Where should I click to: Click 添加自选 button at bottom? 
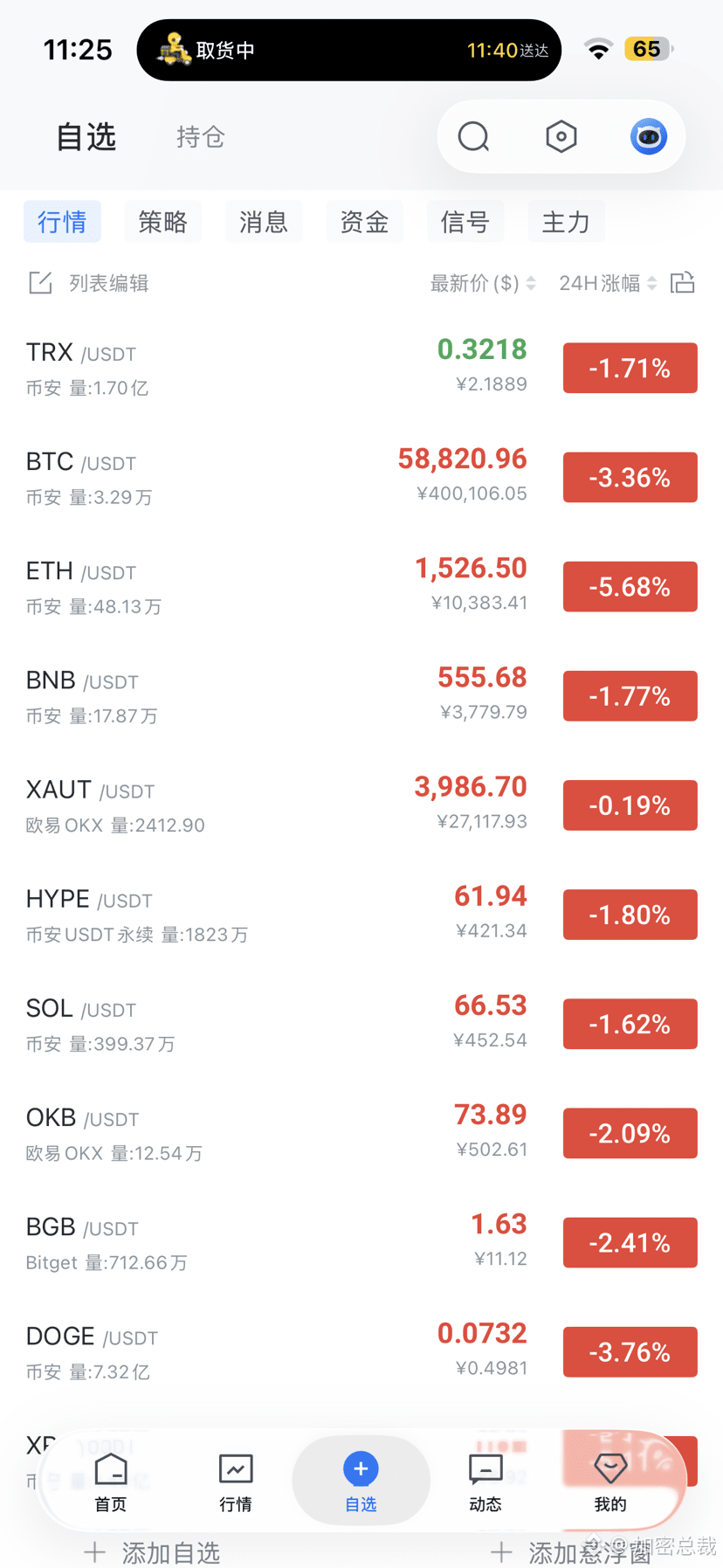pos(153,1552)
